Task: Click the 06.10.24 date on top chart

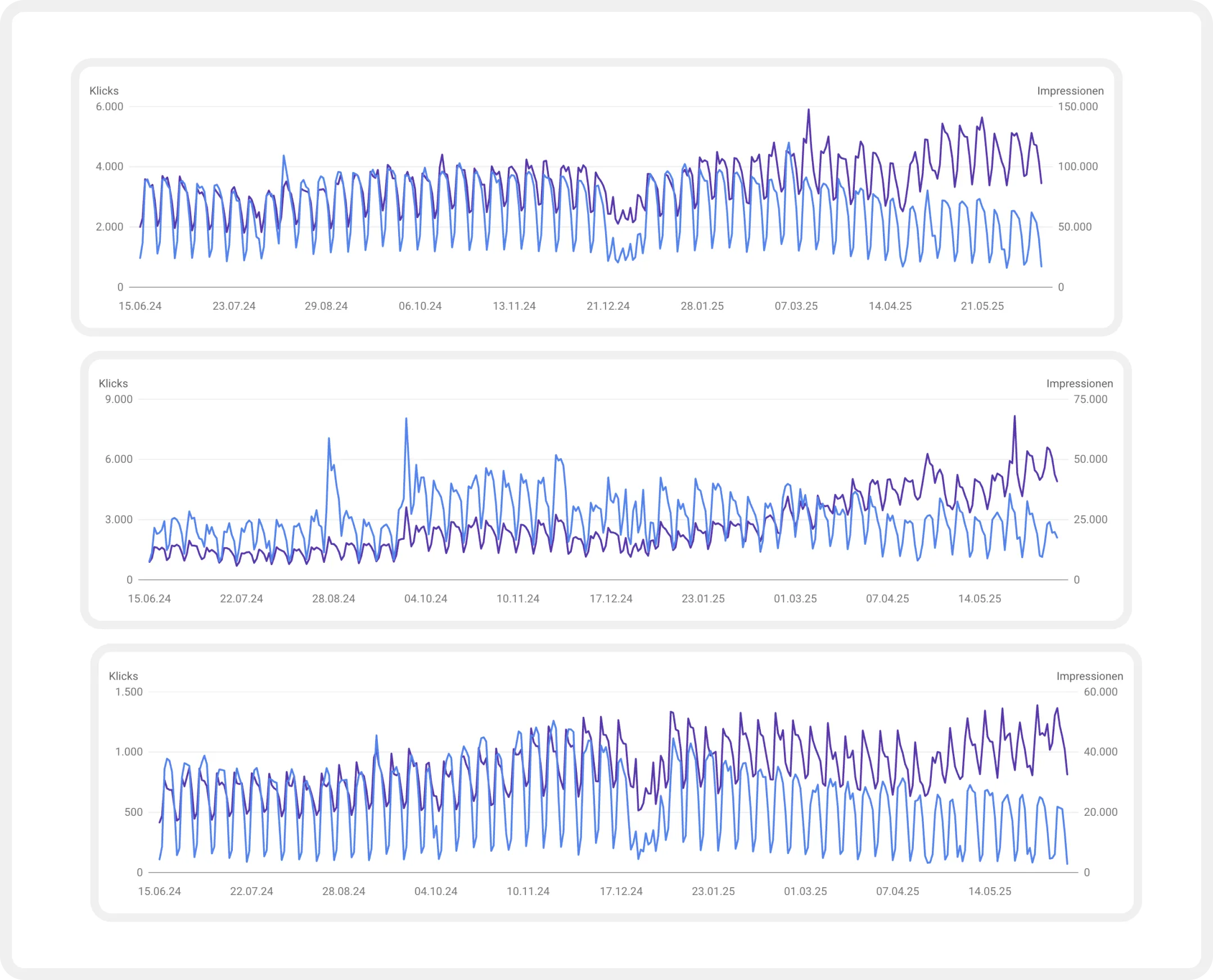Action: 420,306
